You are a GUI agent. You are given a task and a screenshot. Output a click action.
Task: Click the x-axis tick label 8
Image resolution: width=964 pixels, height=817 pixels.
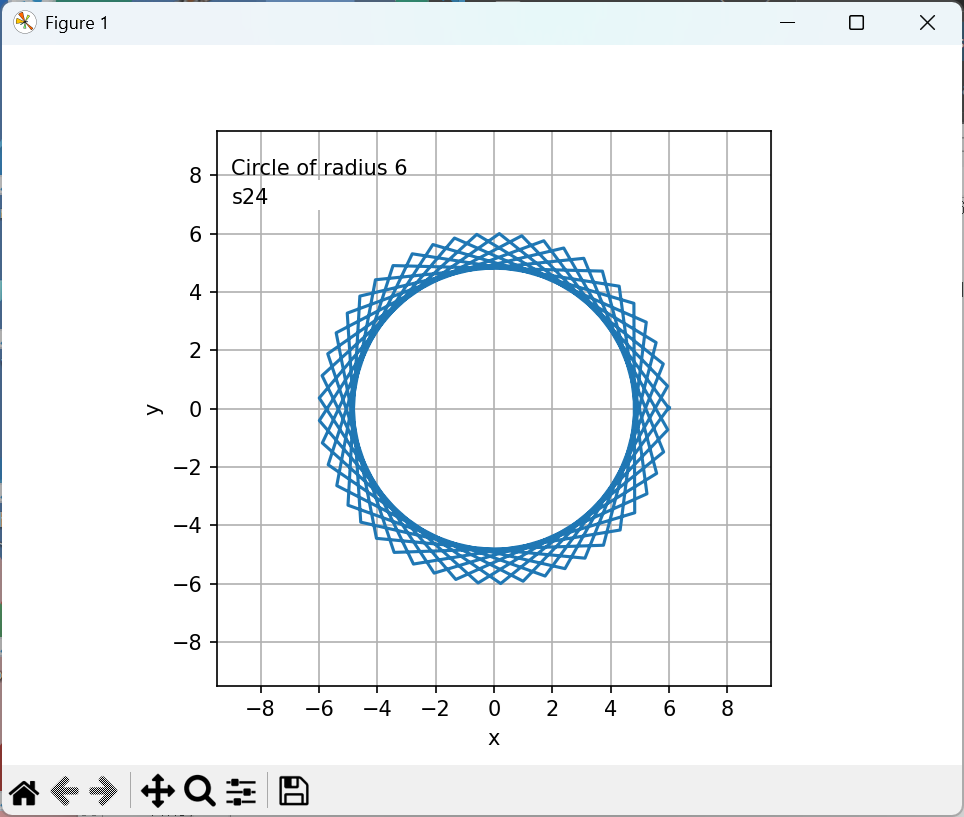tap(727, 709)
